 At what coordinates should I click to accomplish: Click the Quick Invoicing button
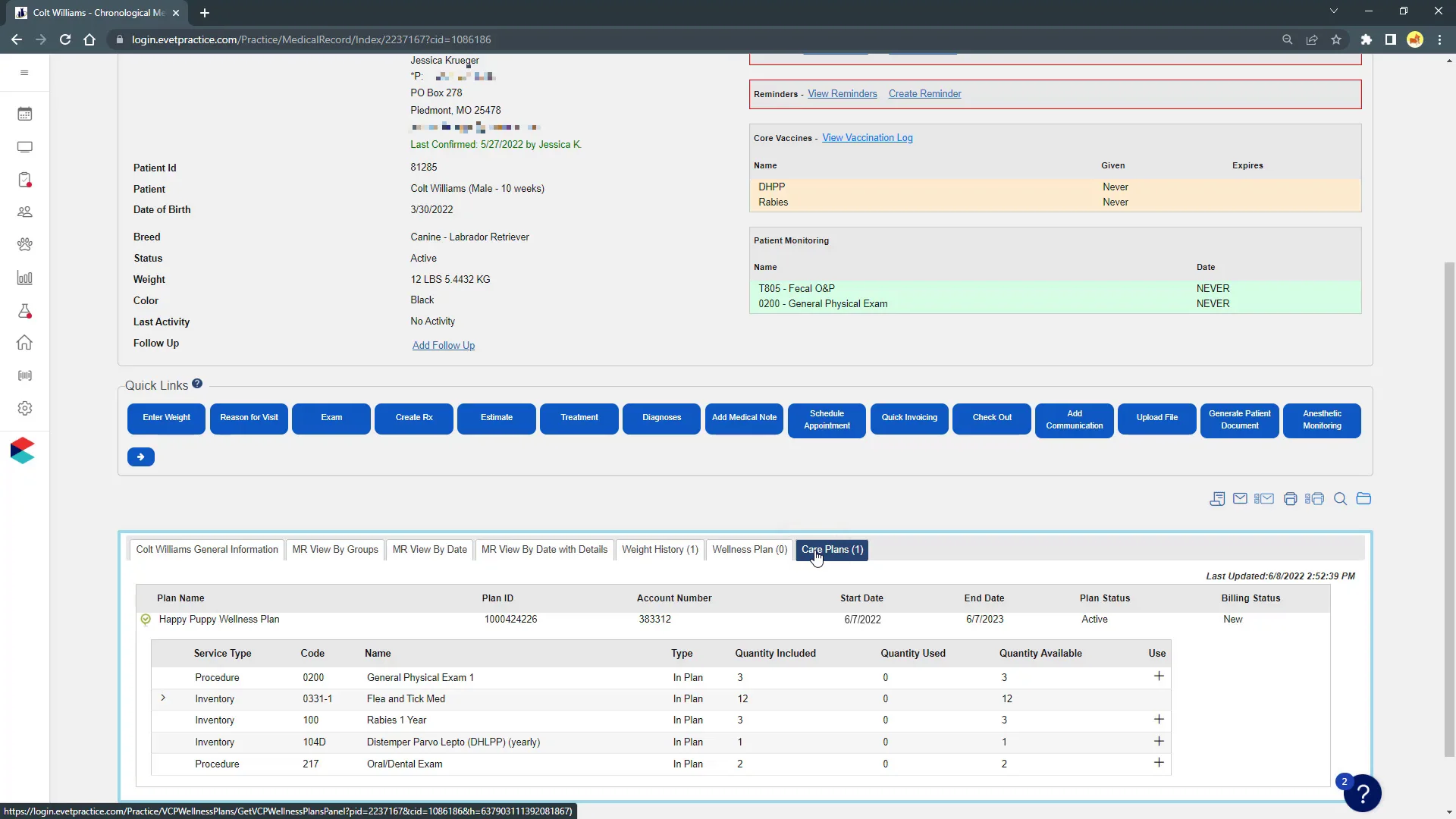910,419
